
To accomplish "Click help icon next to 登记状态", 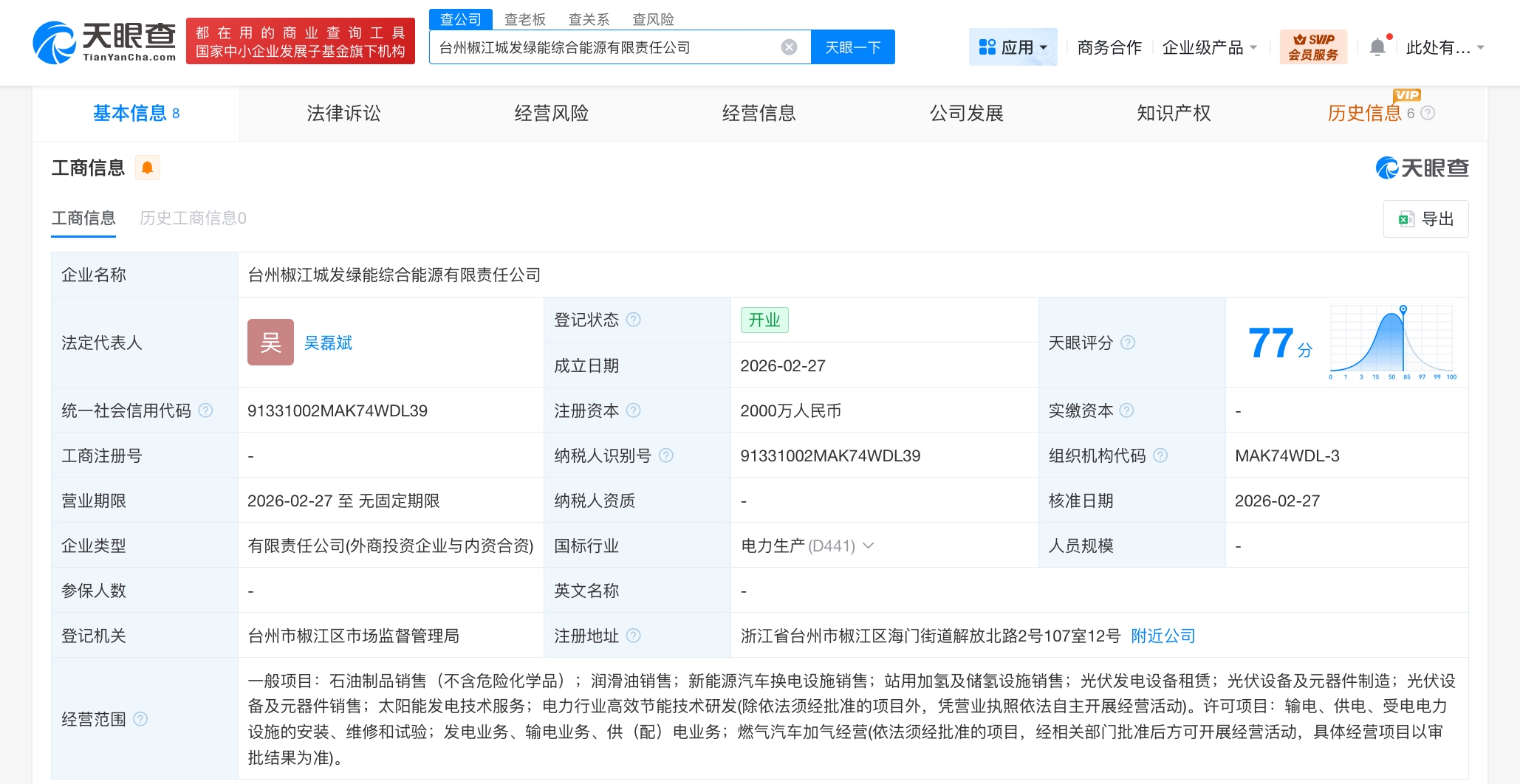I will pyautogui.click(x=634, y=320).
